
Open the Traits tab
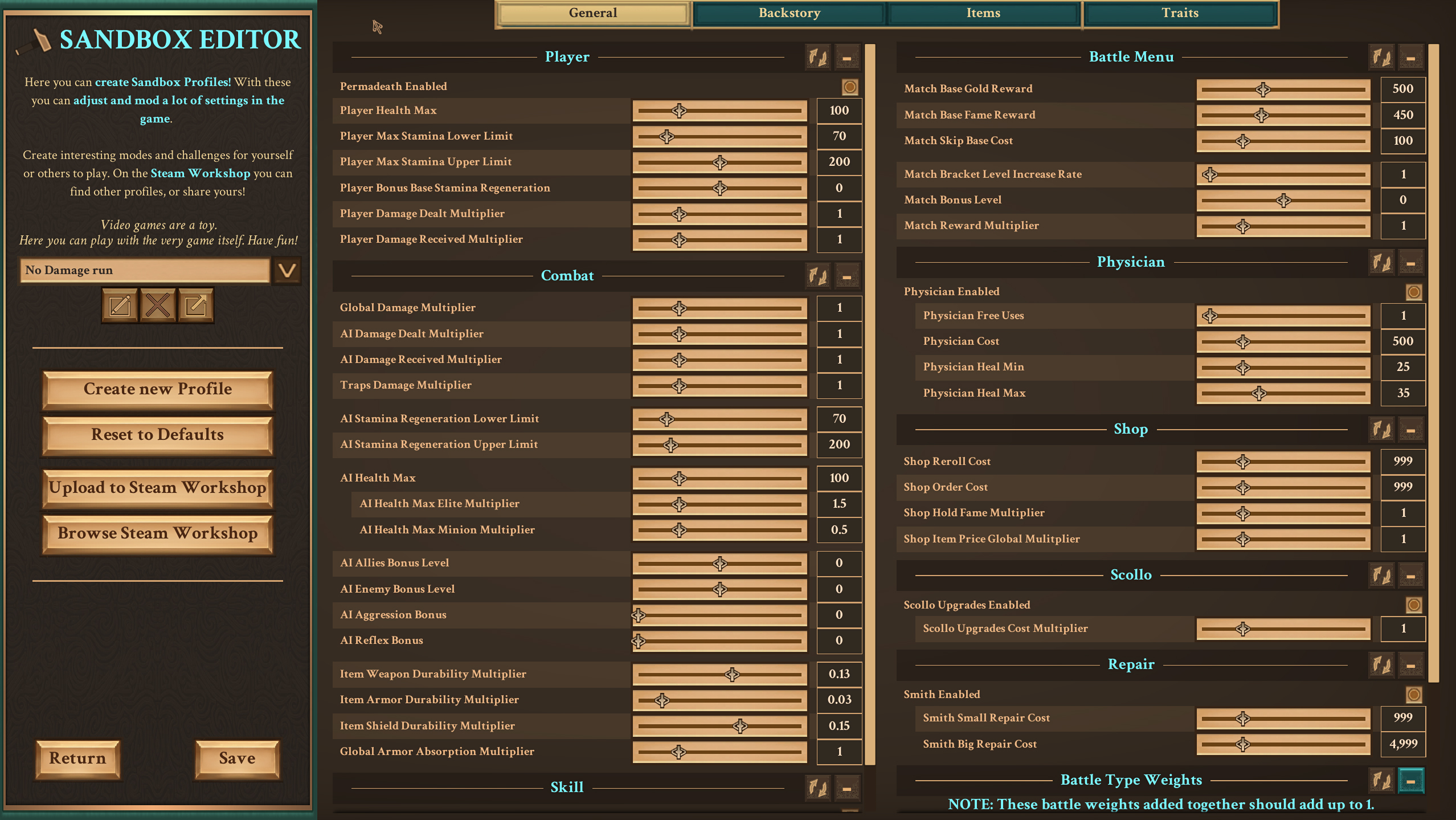1180,13
